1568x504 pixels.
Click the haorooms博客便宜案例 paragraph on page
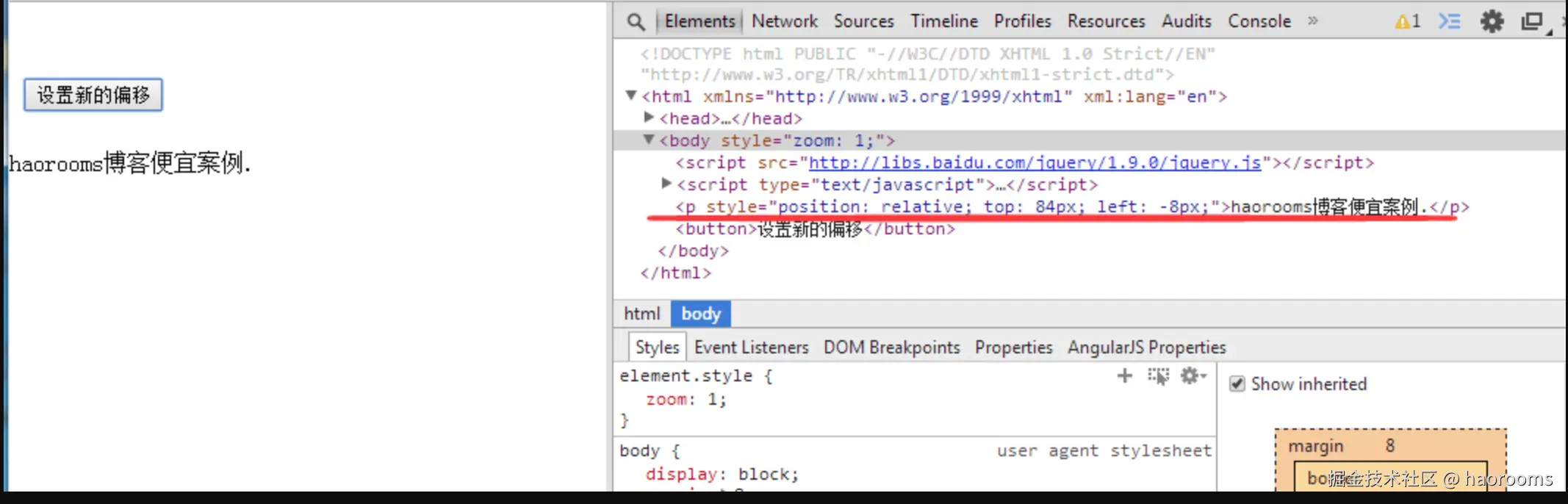click(x=130, y=163)
